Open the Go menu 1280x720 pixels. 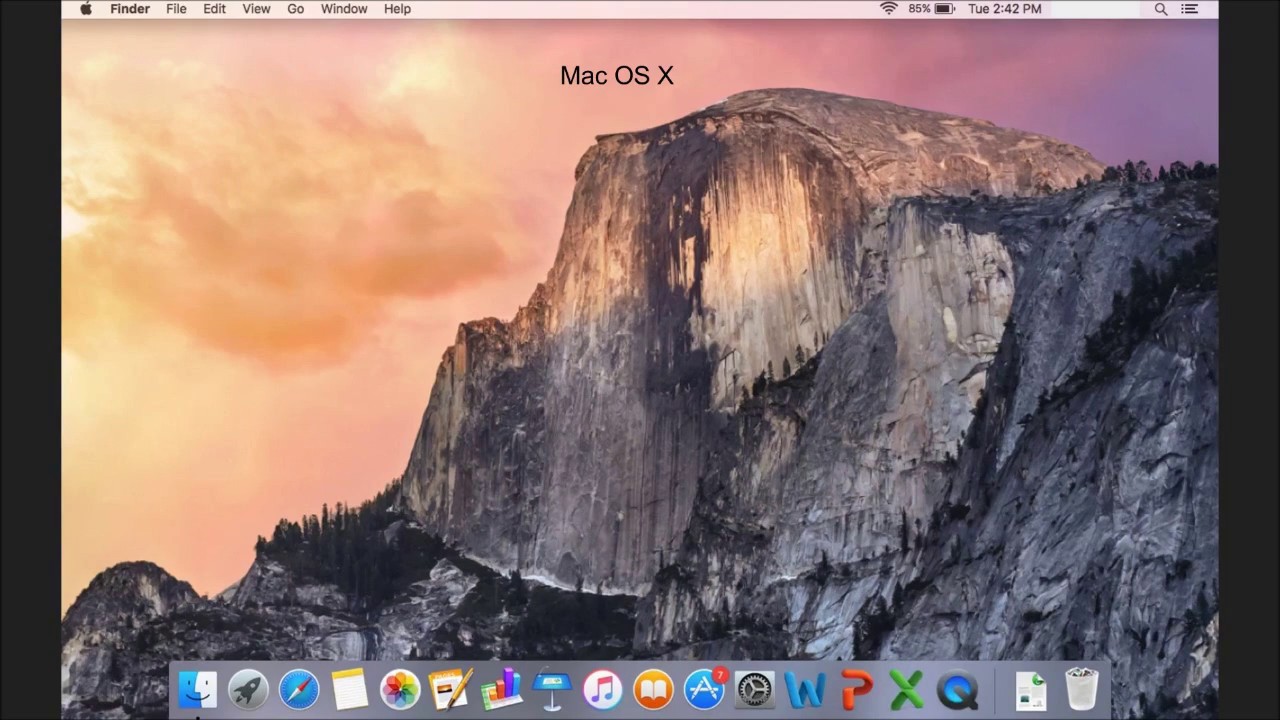coord(295,9)
